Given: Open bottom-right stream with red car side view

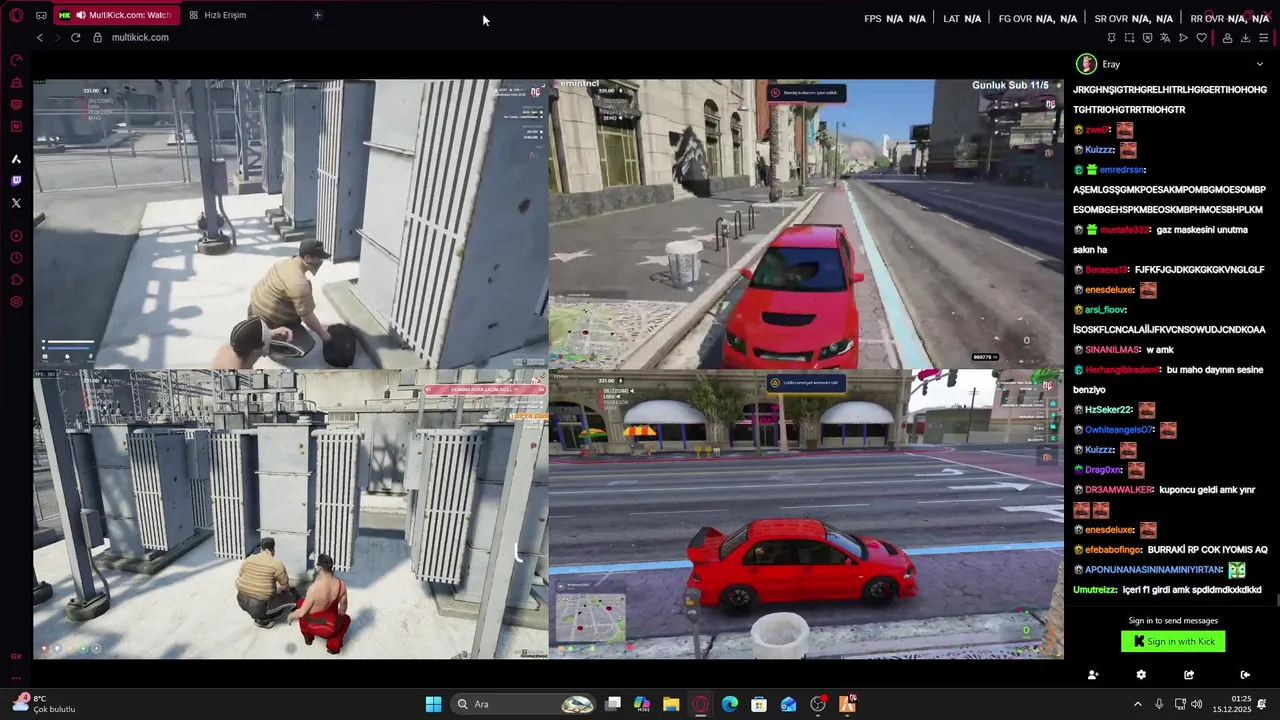Looking at the screenshot, I should (x=806, y=514).
